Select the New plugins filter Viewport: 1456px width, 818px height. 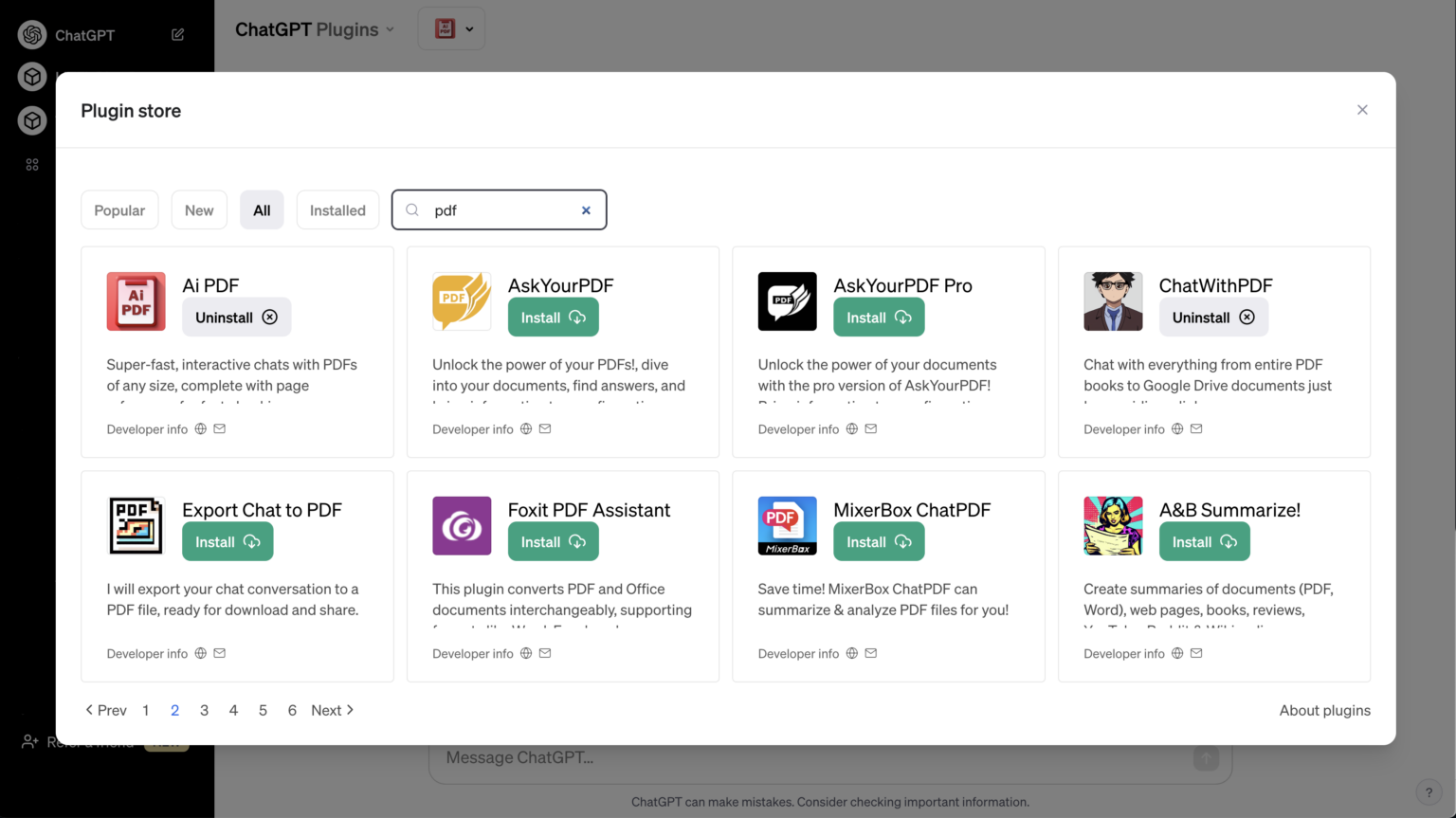(x=199, y=210)
